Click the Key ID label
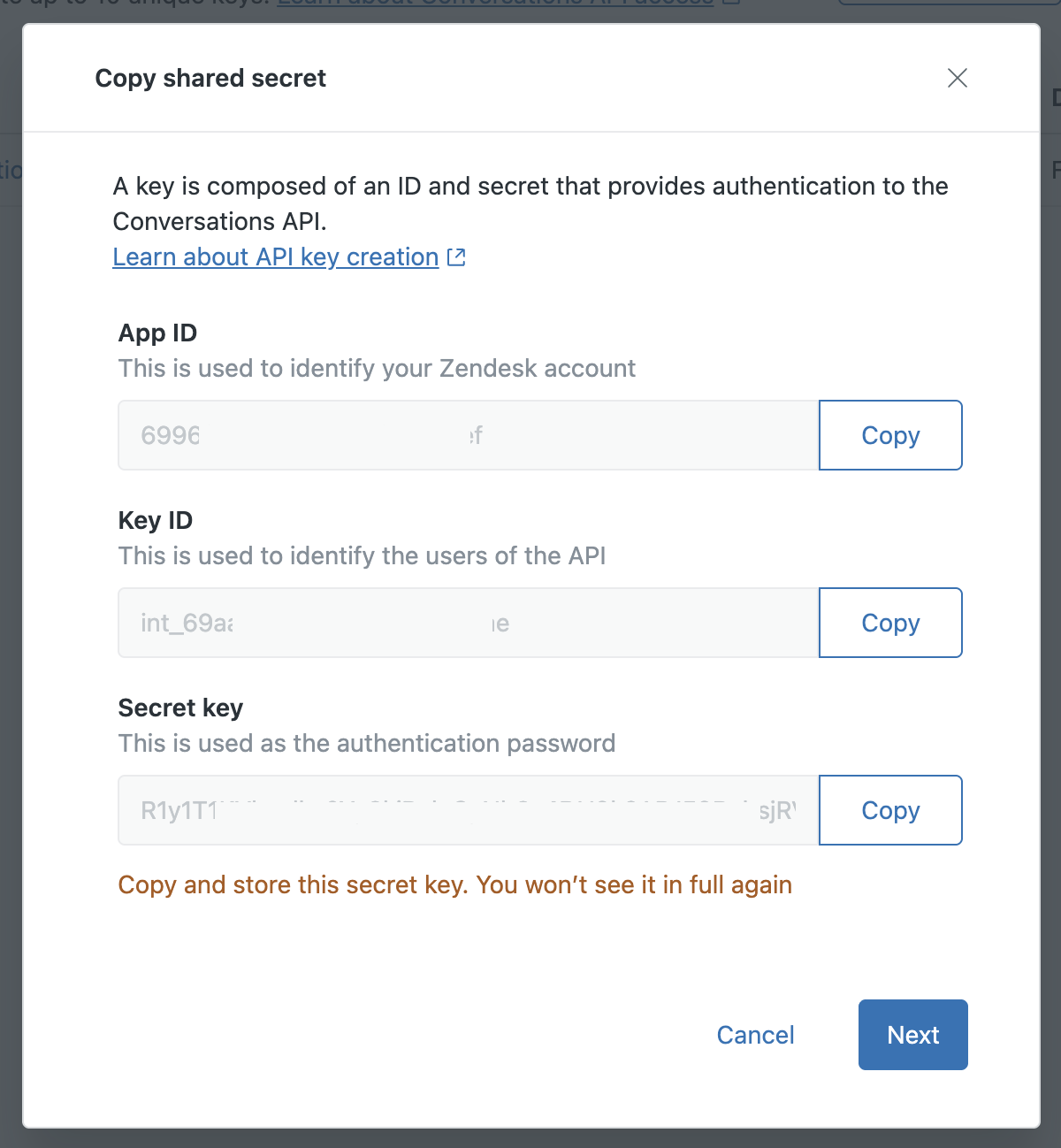The width and height of the screenshot is (1061, 1148). pos(155,520)
